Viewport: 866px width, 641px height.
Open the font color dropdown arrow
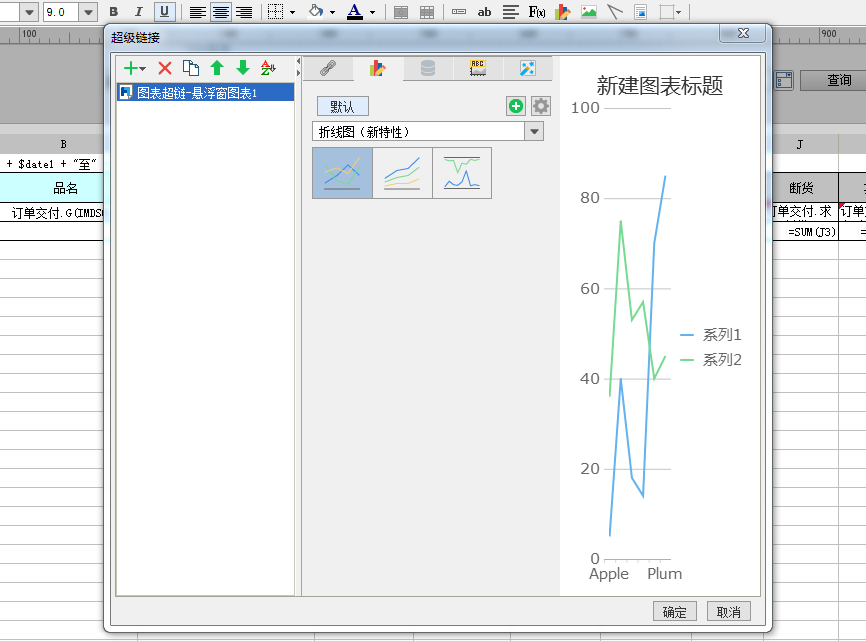(372, 12)
